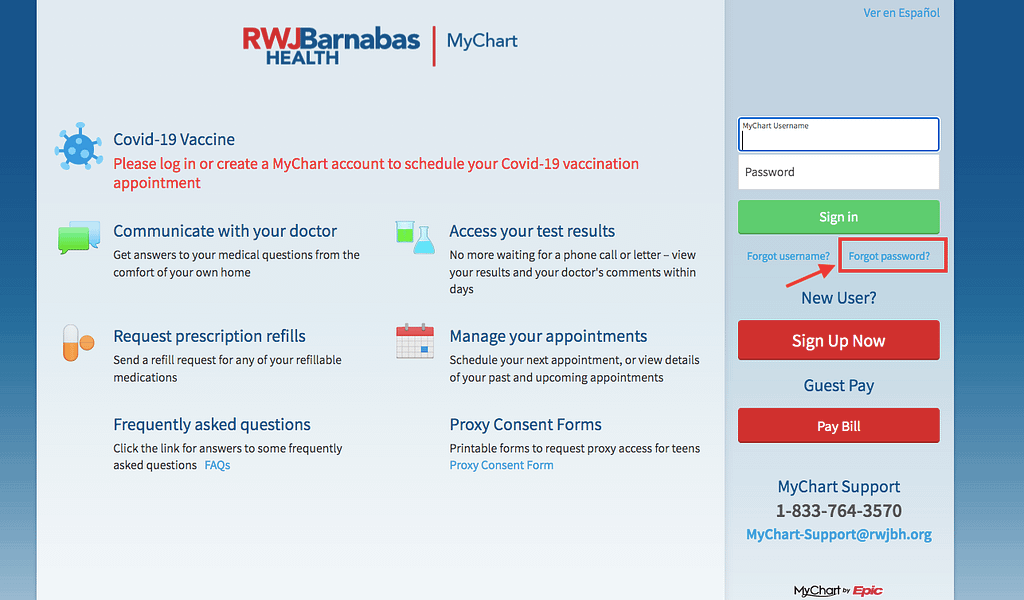The width and height of the screenshot is (1024, 600).
Task: Focus the MyChart Username field
Action: click(839, 134)
